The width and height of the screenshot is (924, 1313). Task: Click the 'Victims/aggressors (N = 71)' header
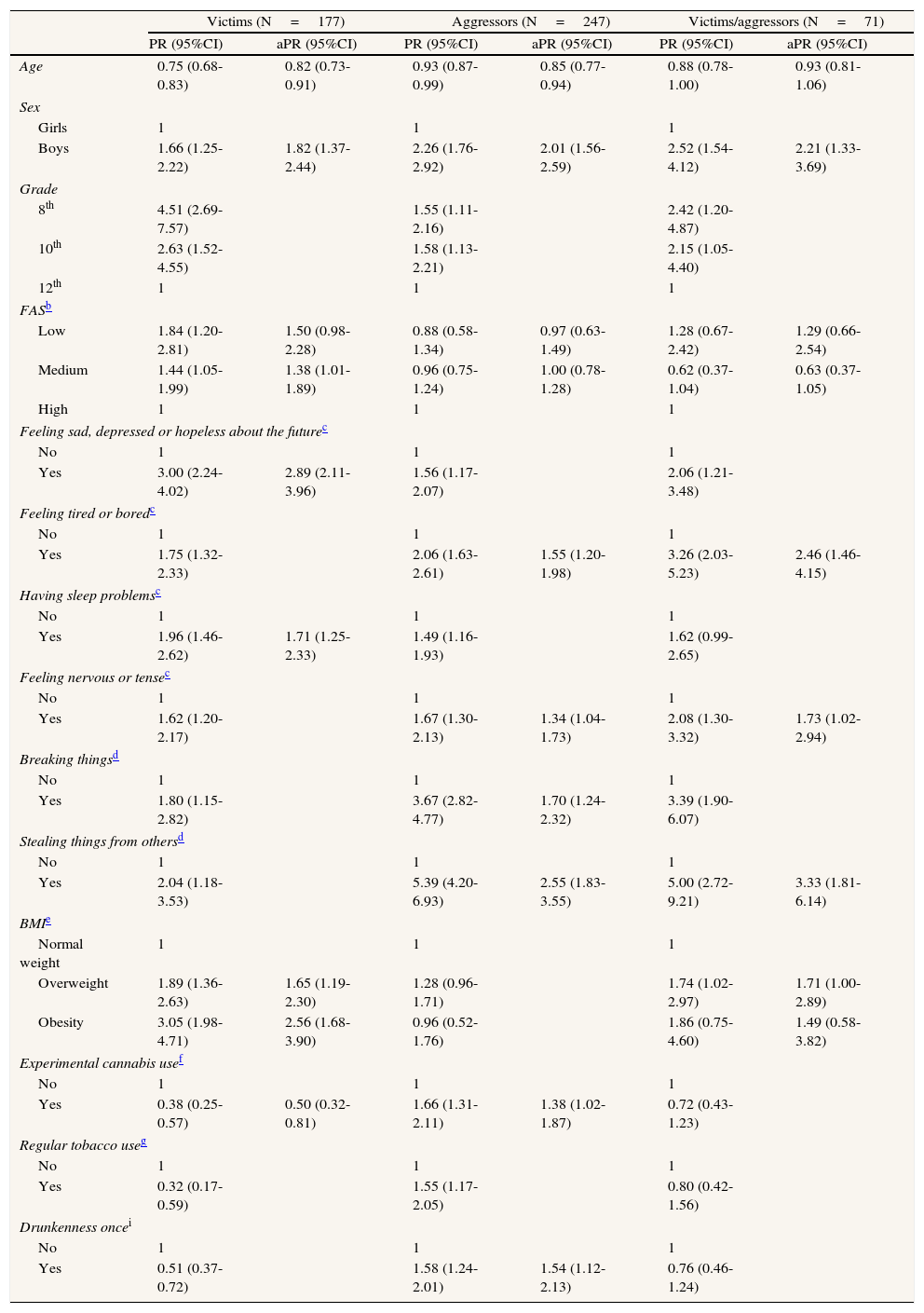785,21
